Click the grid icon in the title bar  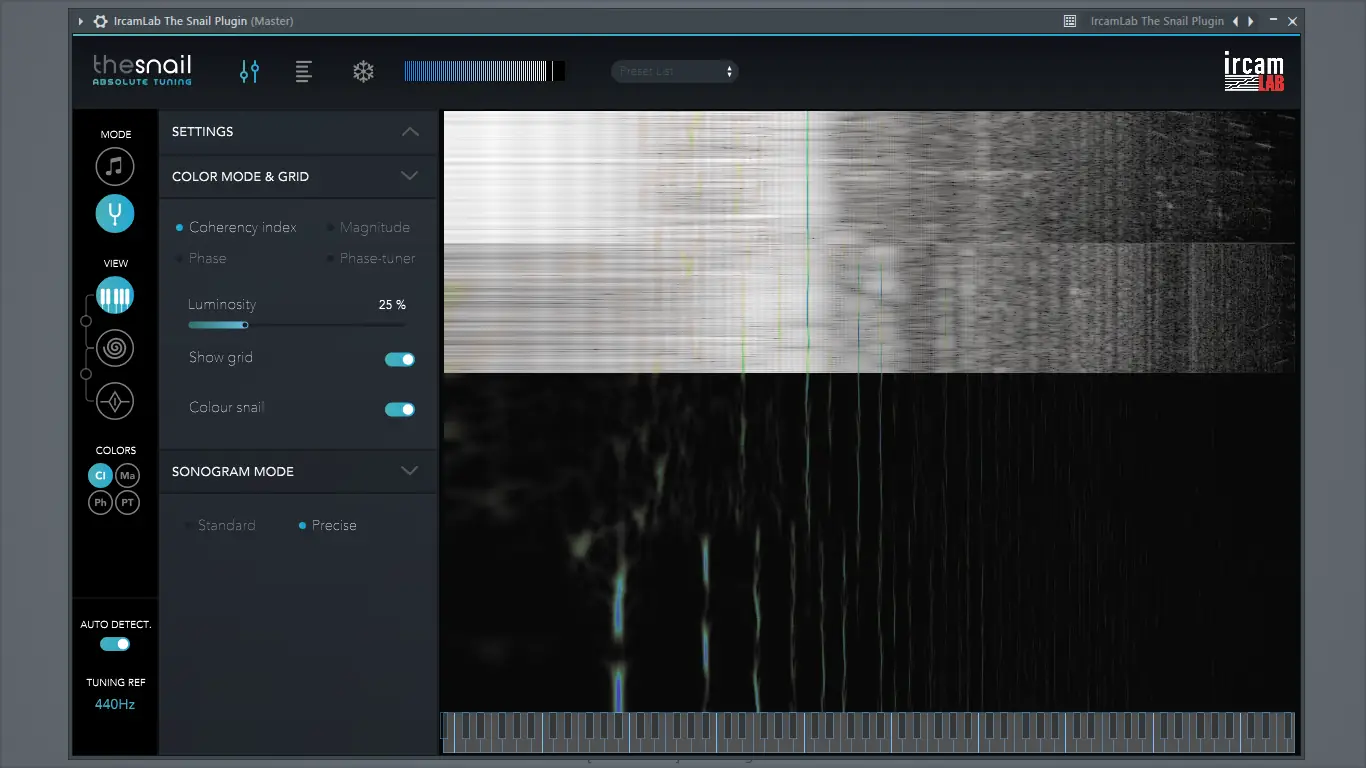coord(1070,21)
